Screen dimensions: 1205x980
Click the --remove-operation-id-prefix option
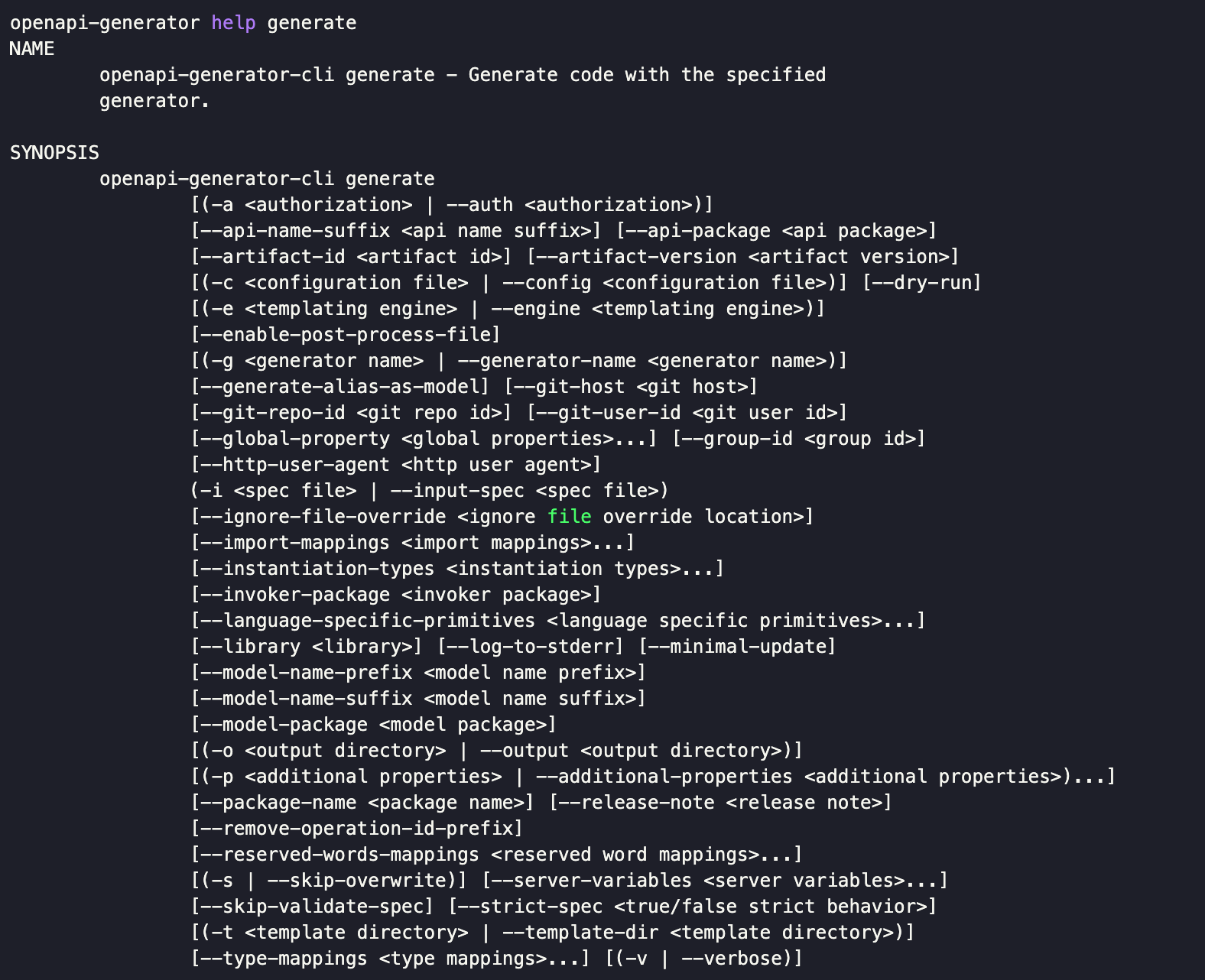(357, 829)
